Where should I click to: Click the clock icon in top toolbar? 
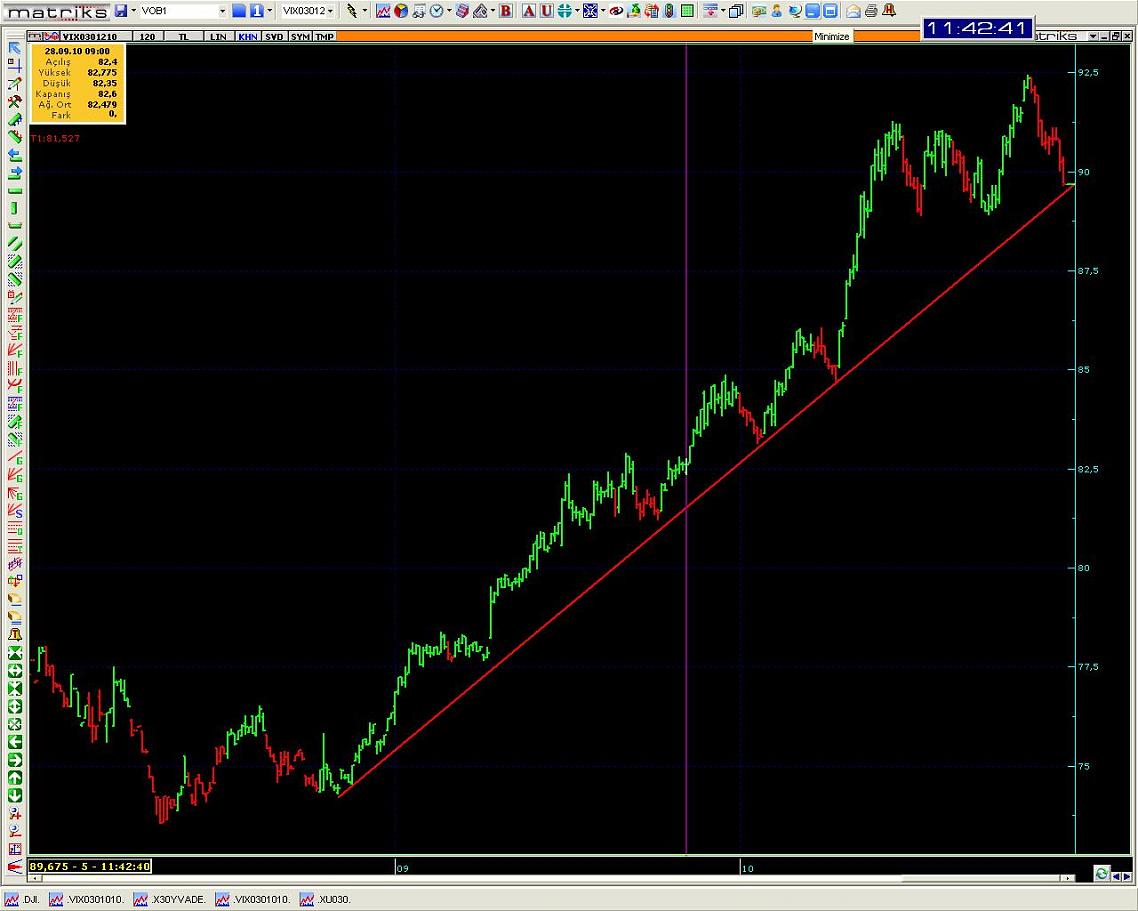[436, 11]
